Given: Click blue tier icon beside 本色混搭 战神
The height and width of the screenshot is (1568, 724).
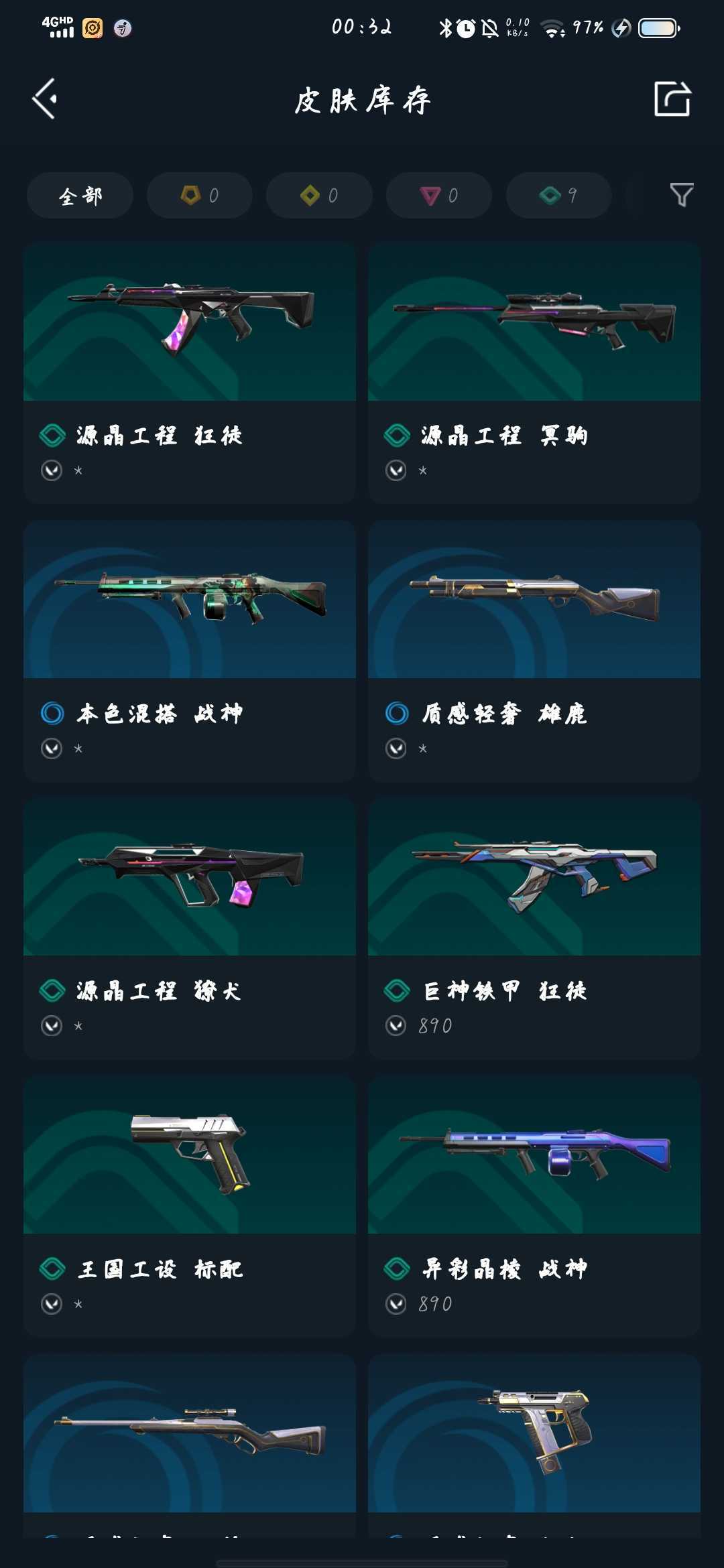Looking at the screenshot, I should (52, 713).
